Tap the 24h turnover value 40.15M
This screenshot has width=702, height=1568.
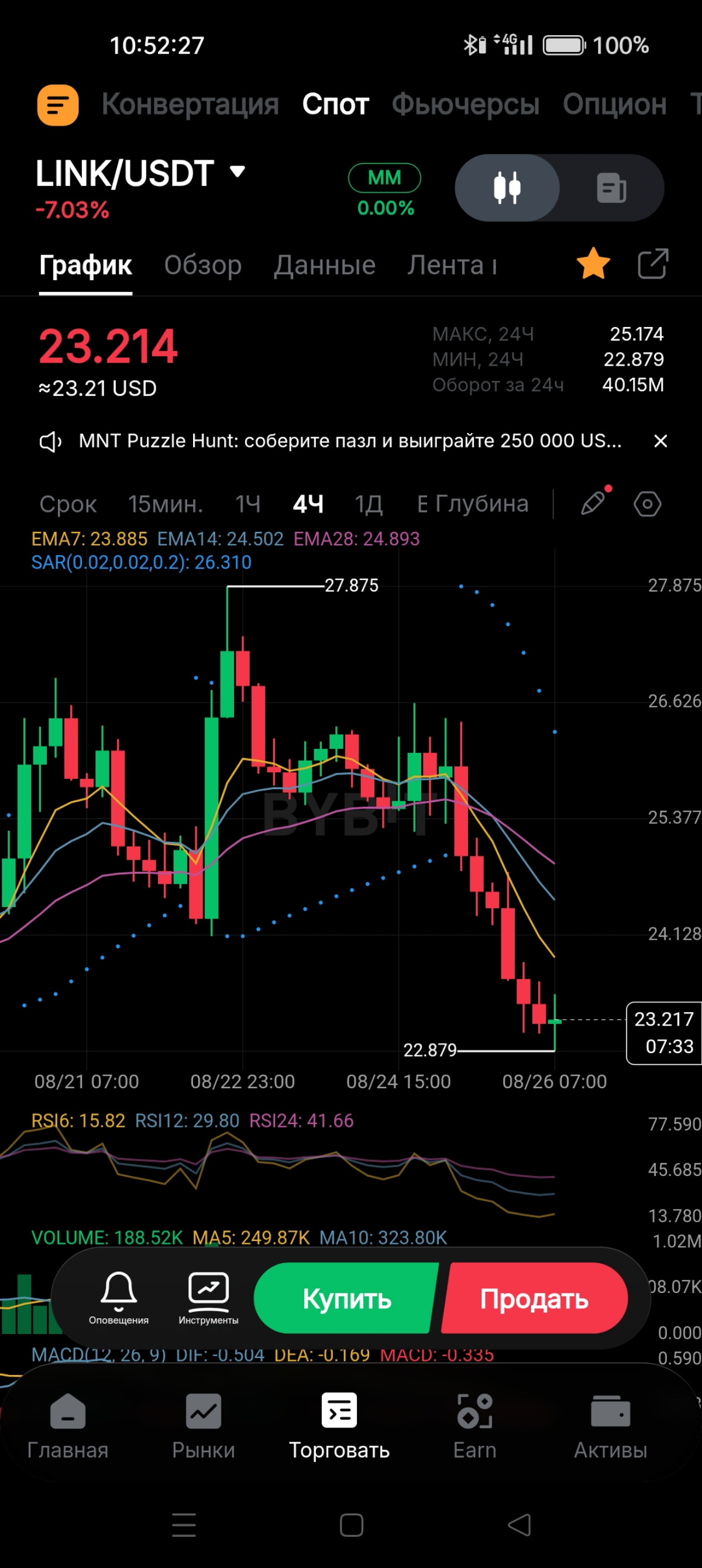click(633, 386)
